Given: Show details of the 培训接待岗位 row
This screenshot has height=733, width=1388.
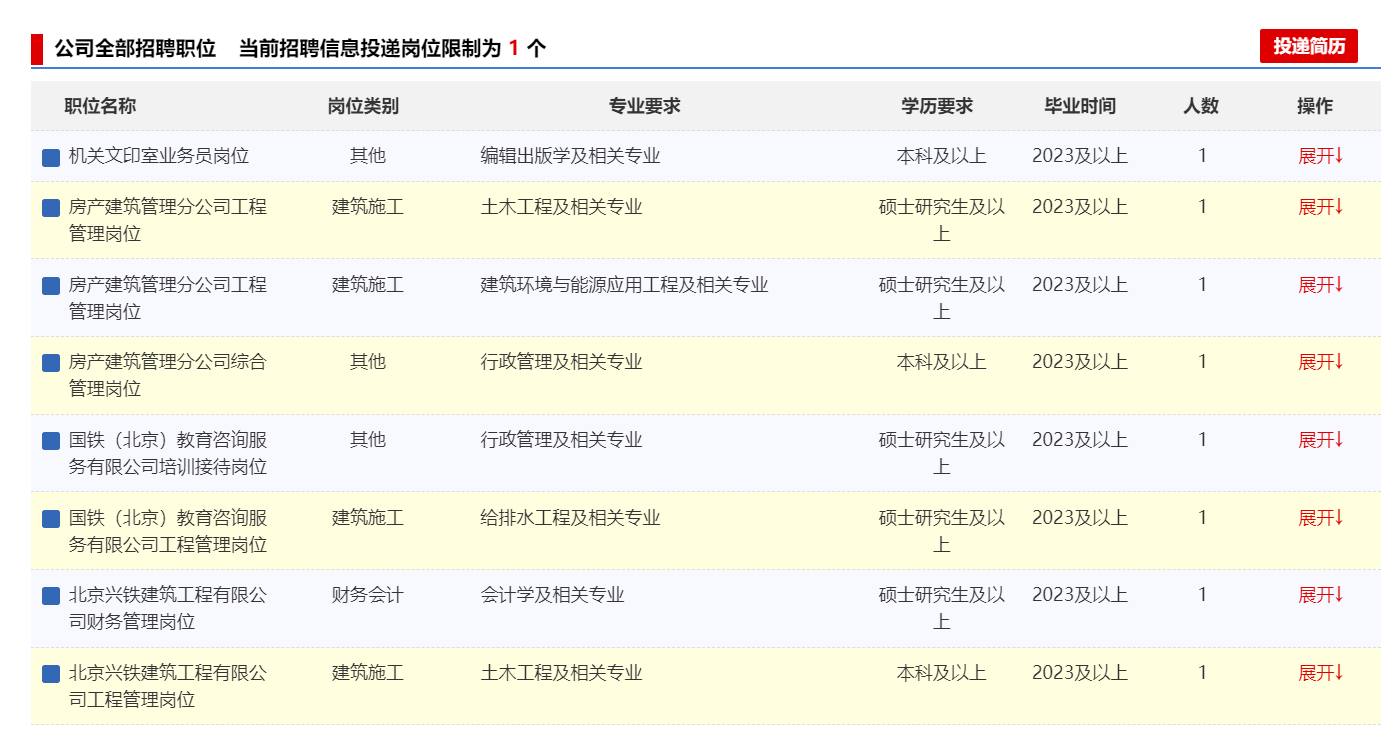Looking at the screenshot, I should 1320,440.
